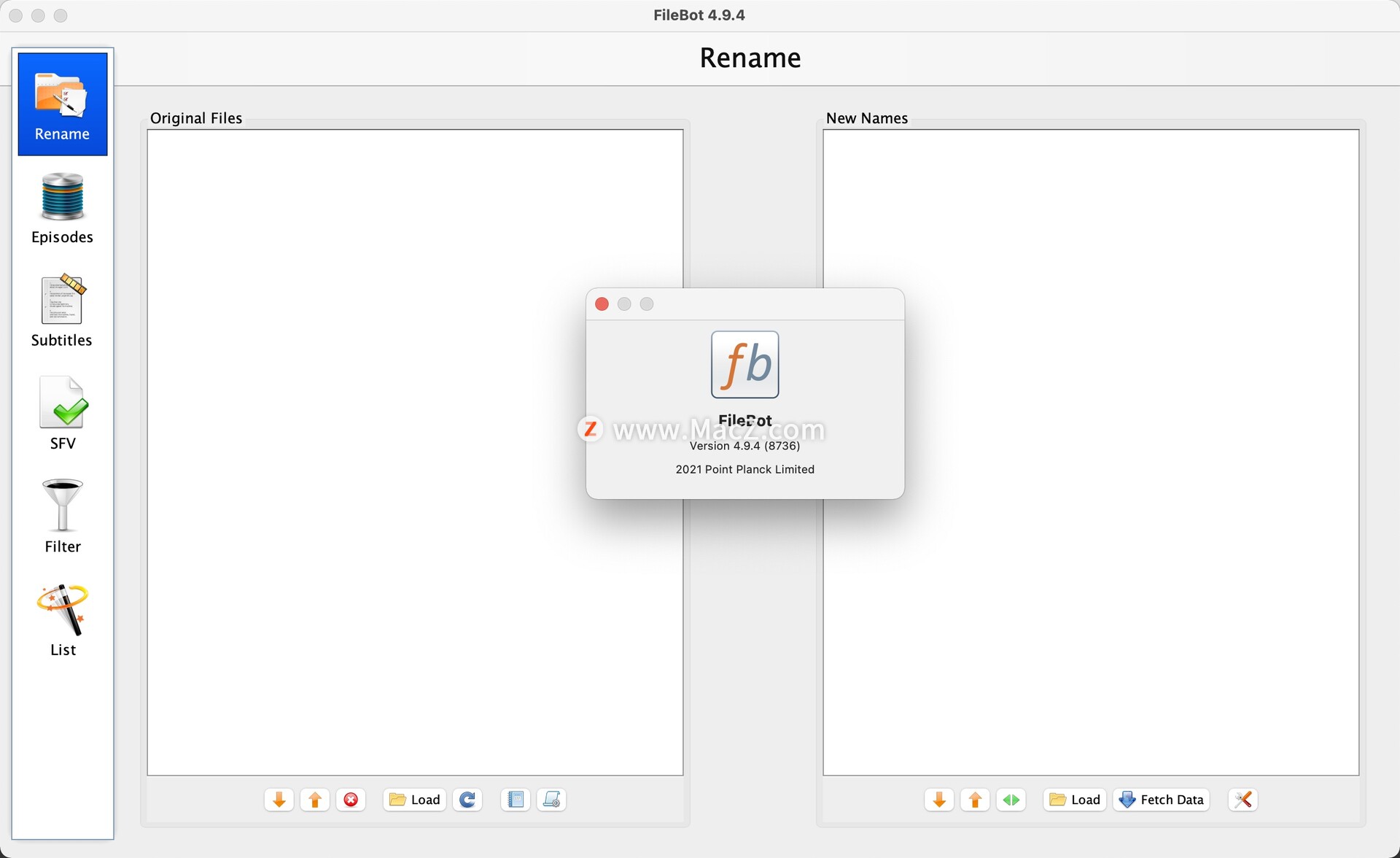Open the scroll document icon under Original Files
The height and width of the screenshot is (858, 1400).
coord(552,800)
